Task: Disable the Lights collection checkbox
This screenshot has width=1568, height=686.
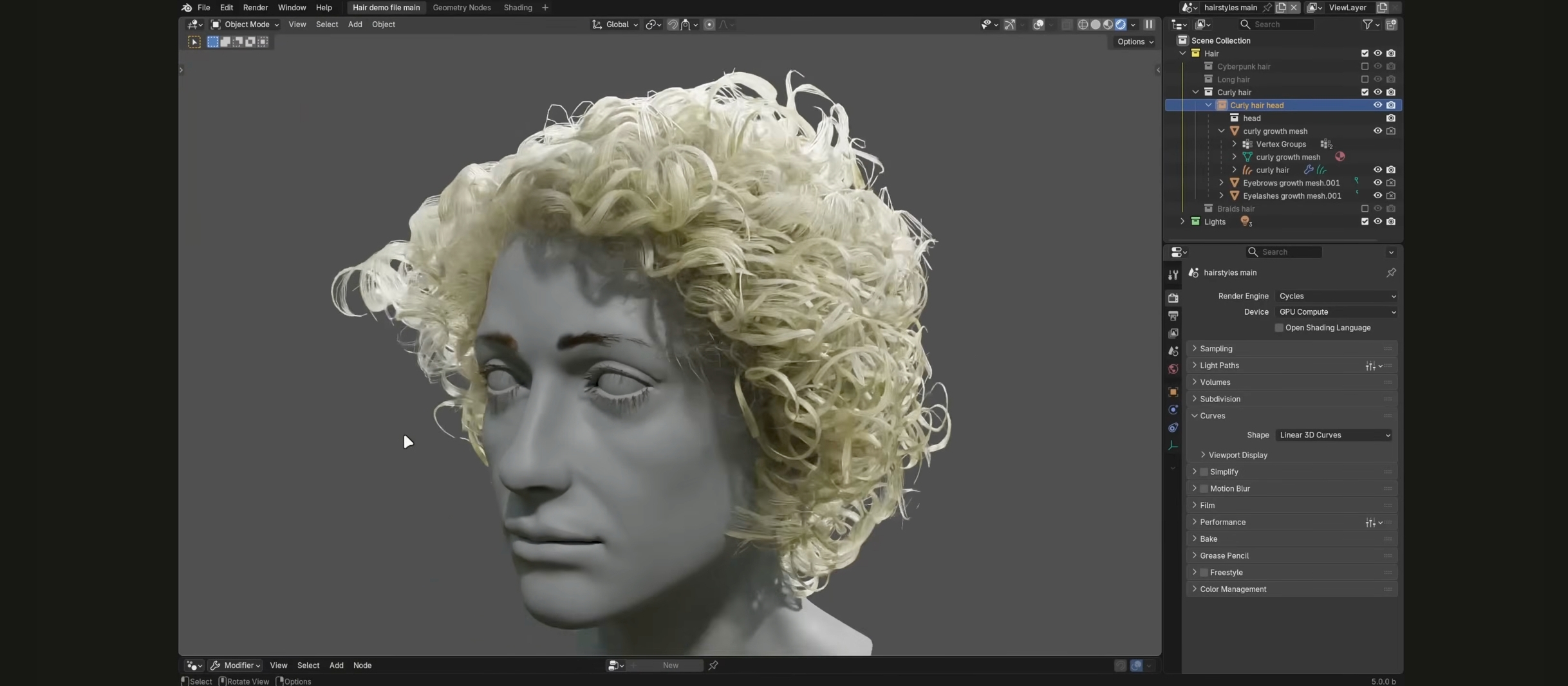Action: coord(1365,221)
